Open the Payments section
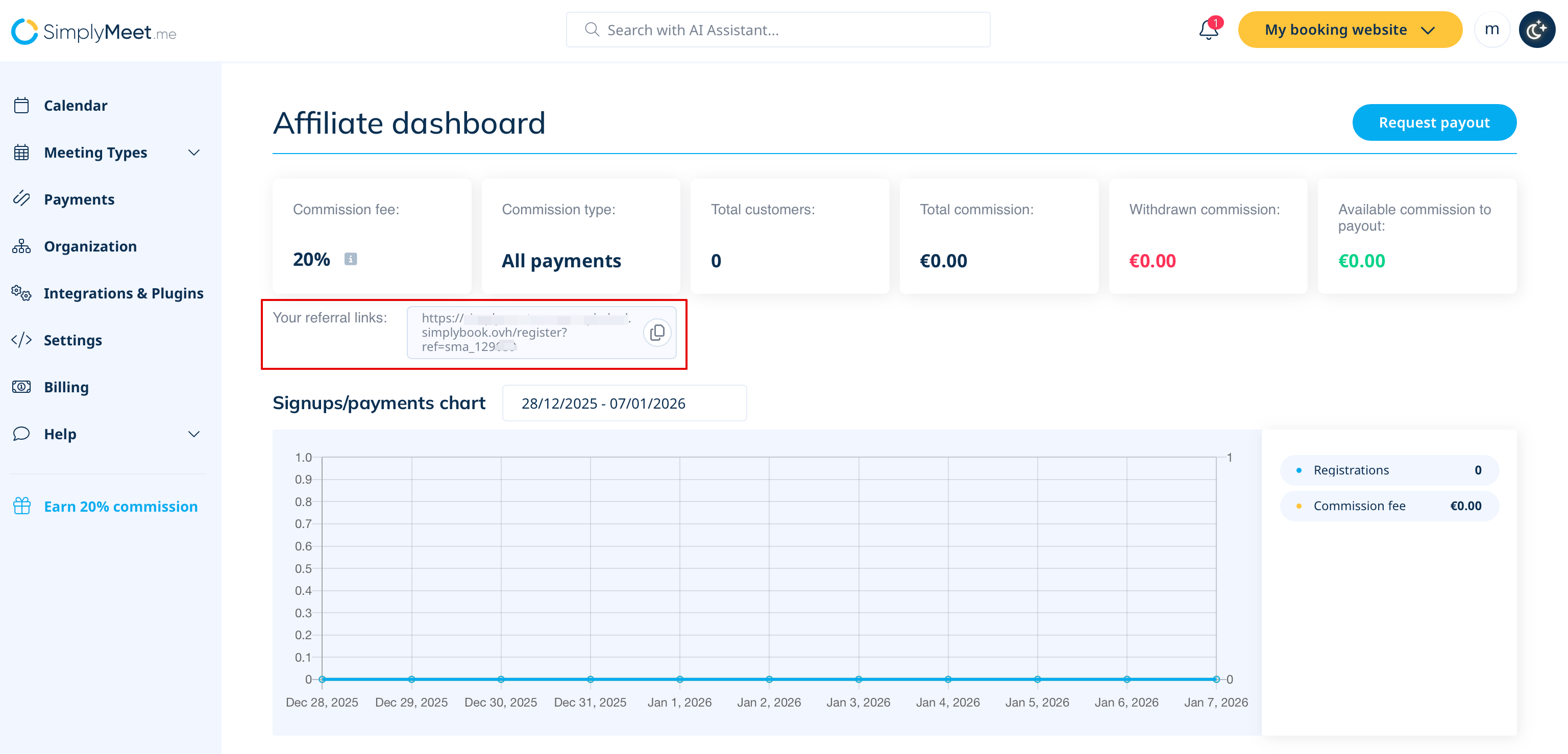 (x=79, y=199)
